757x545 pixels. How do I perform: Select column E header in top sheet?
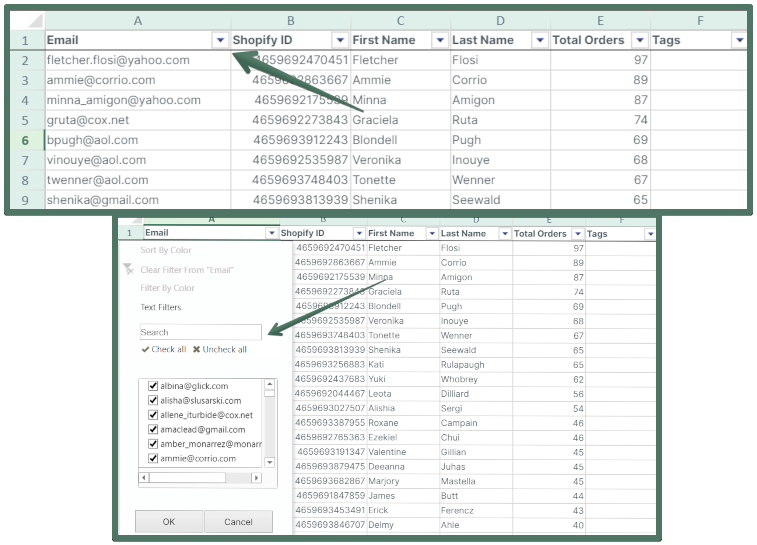[x=600, y=21]
